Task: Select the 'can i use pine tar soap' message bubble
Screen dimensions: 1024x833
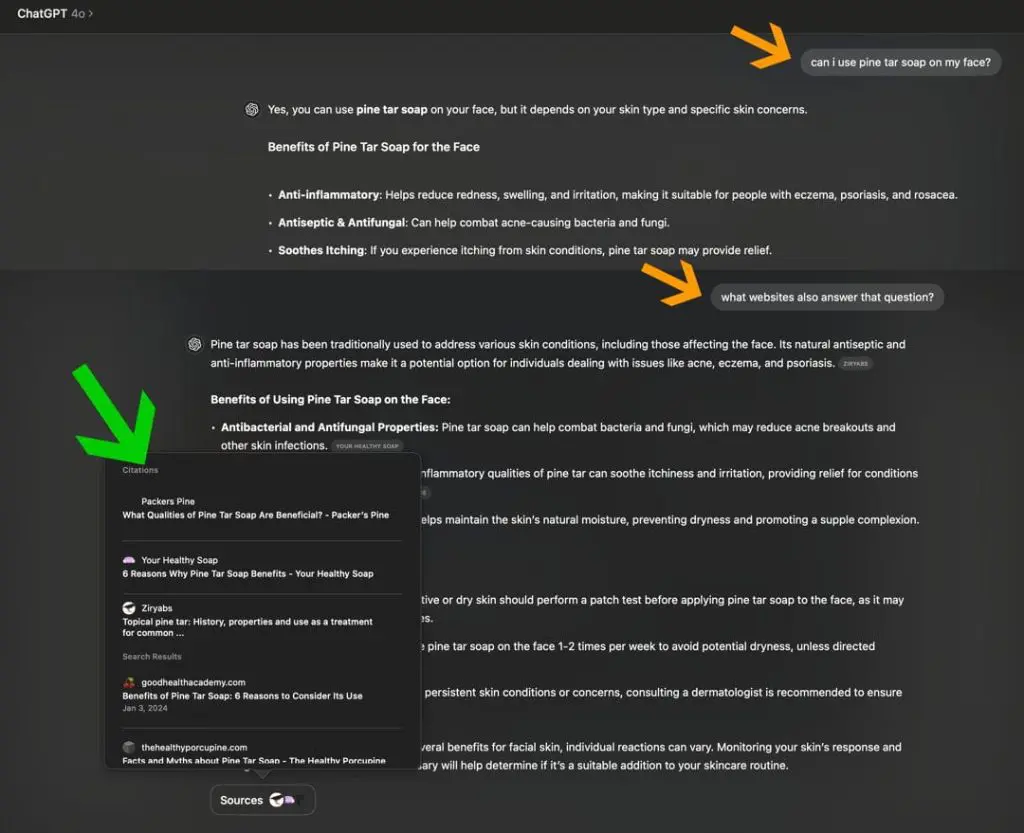Action: 901,62
